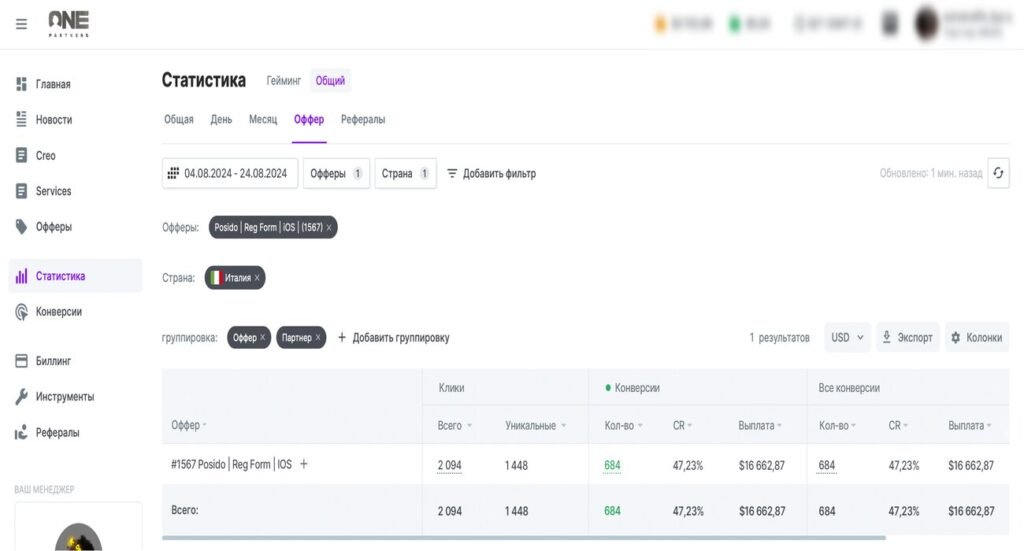Open Биллинг sidebar item
The image size is (1024, 551).
pos(53,361)
